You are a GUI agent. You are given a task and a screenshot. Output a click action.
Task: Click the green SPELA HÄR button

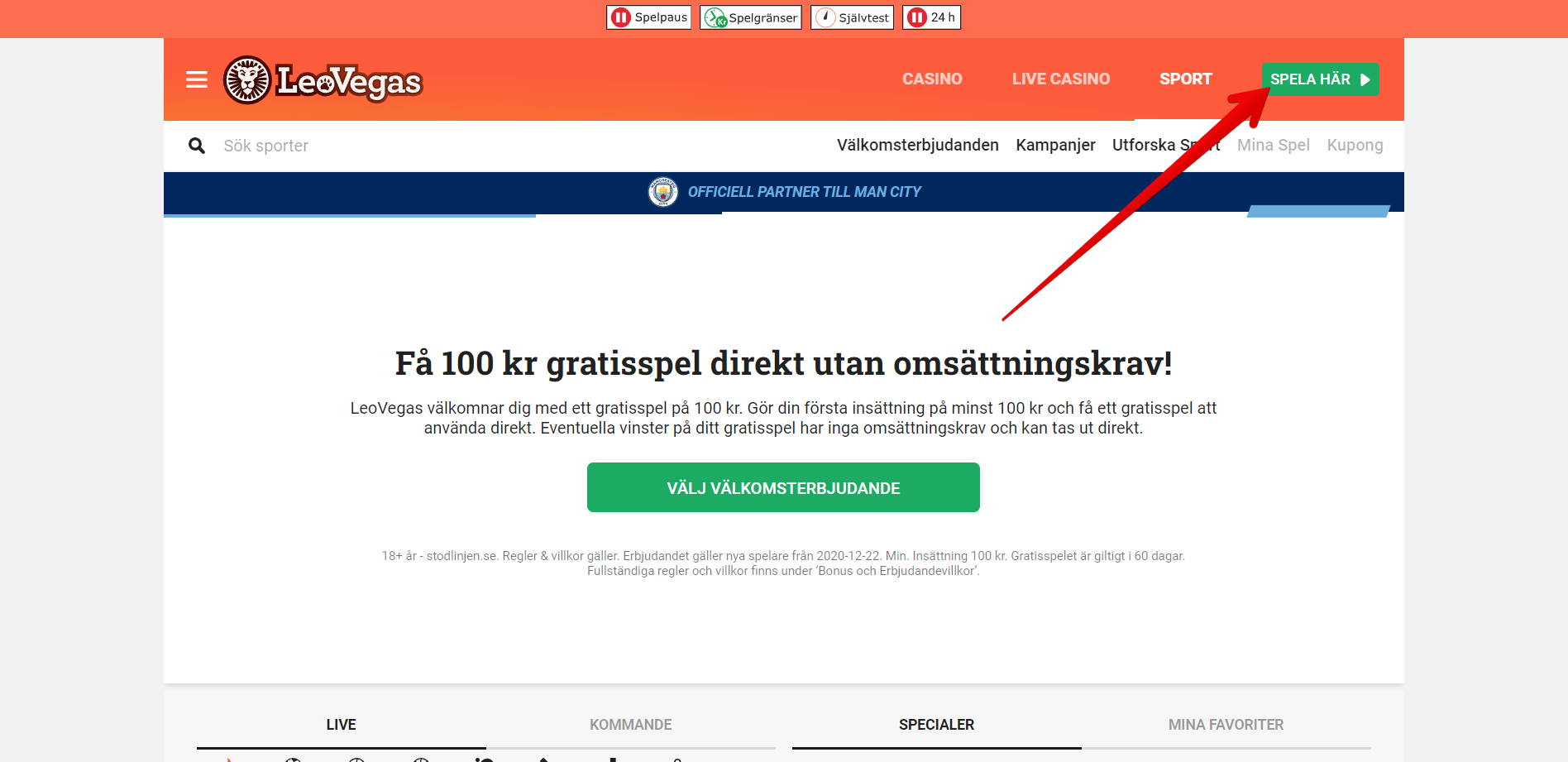[1321, 79]
